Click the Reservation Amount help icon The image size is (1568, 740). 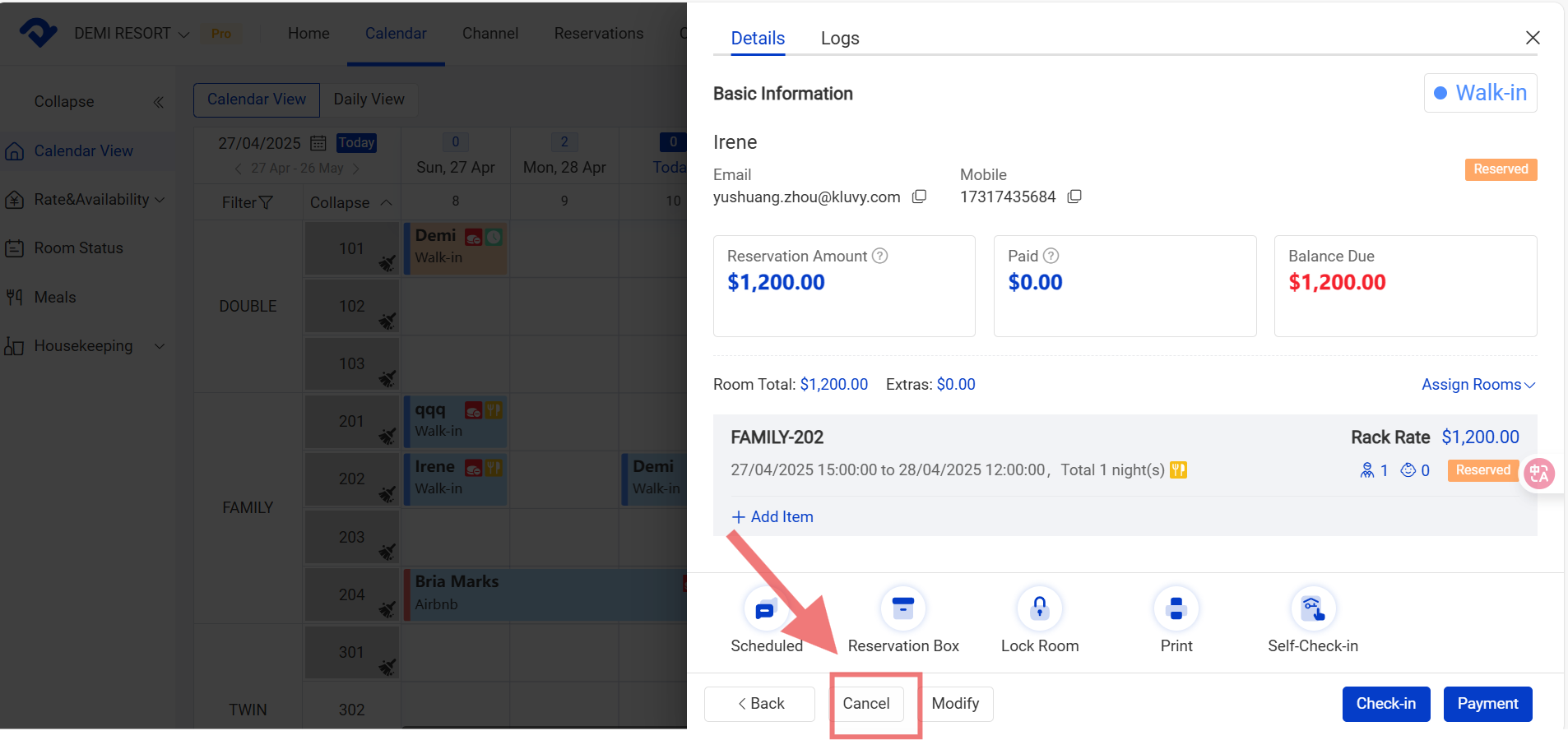pos(879,256)
